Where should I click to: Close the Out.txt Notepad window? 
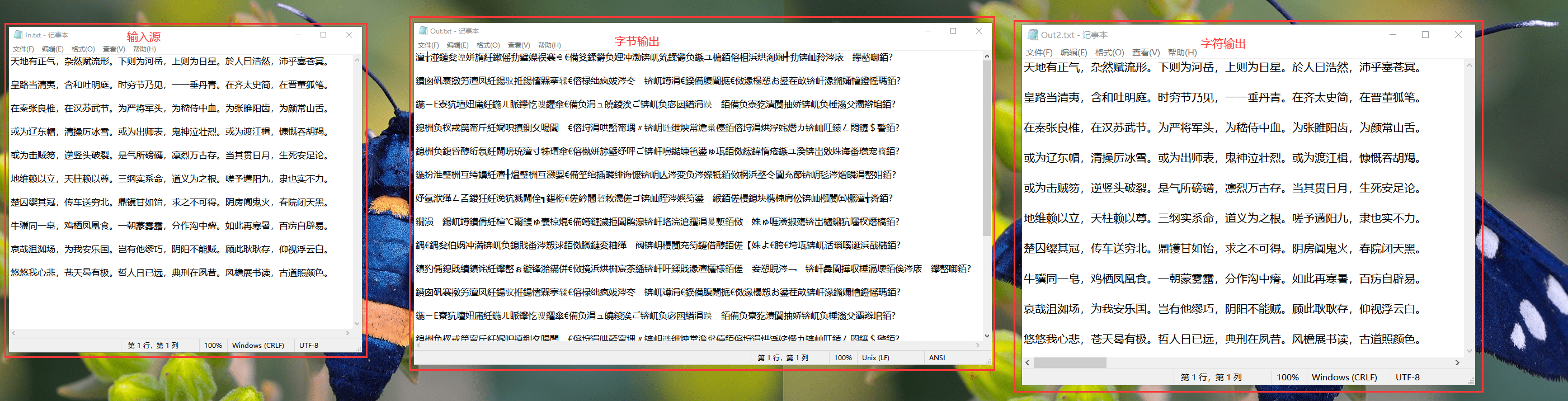point(979,30)
